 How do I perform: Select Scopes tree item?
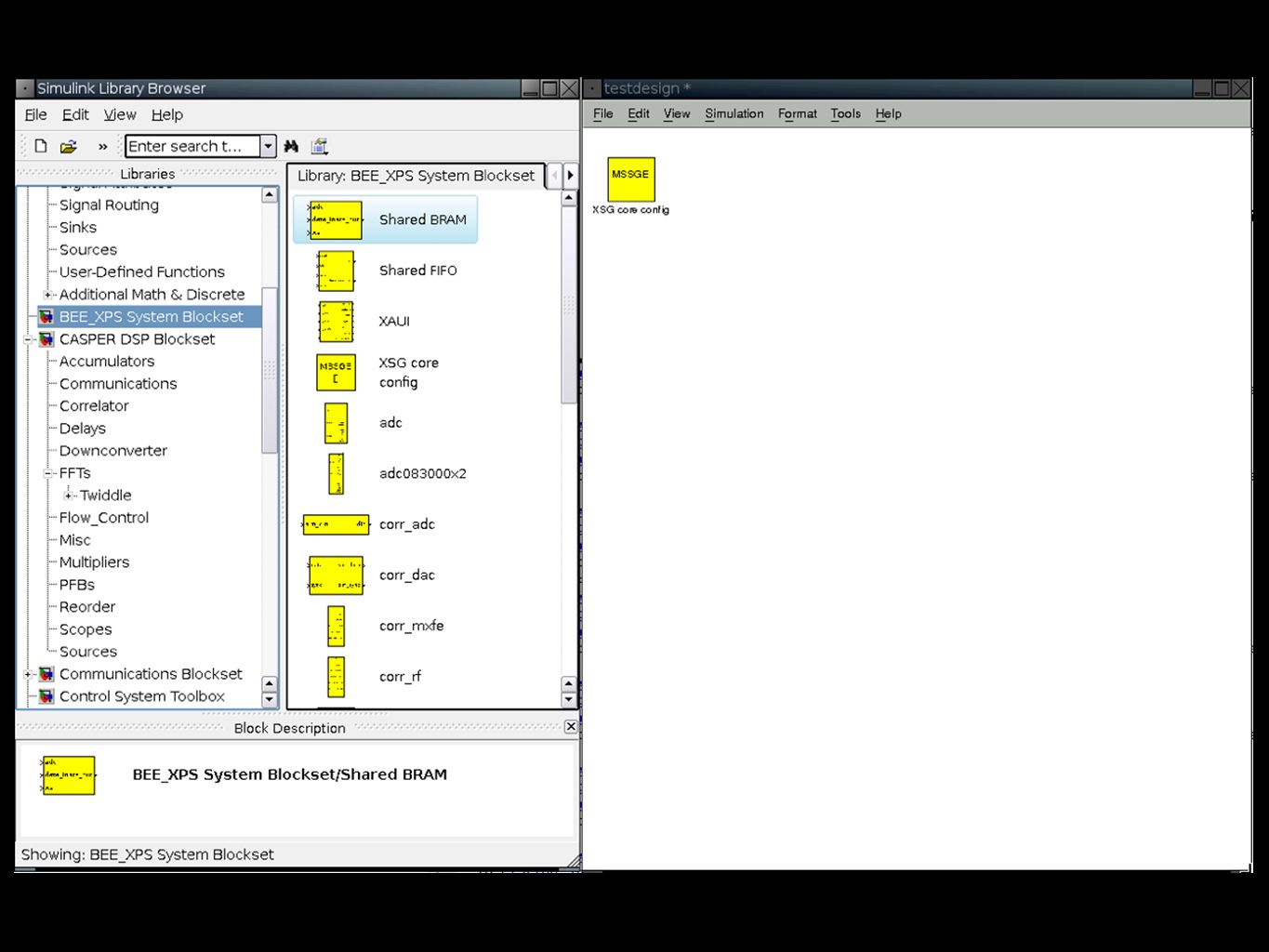click(86, 629)
